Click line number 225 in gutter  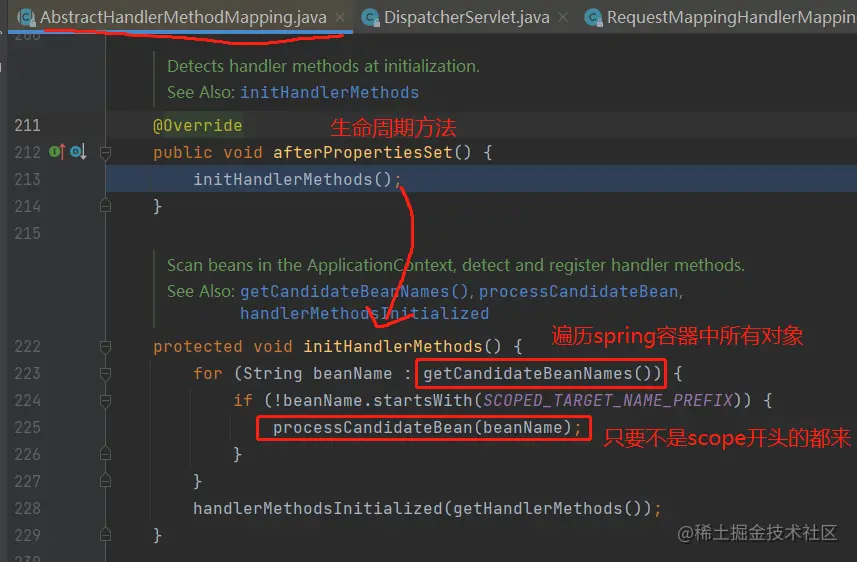27,427
